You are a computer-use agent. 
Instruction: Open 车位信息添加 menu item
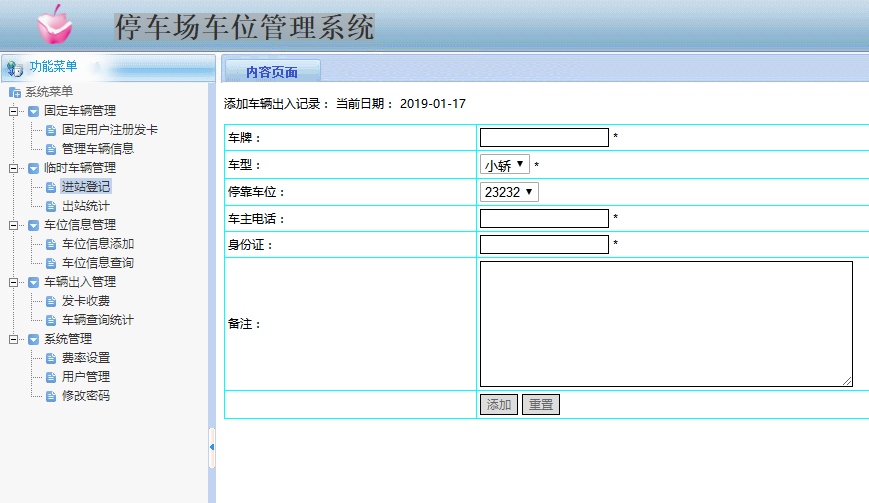coord(98,244)
